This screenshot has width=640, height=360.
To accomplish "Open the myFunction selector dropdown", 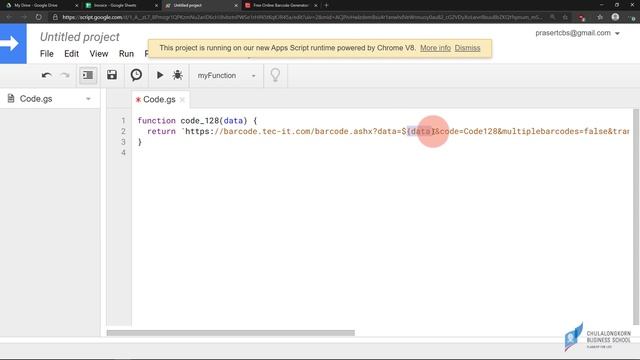I will 226,76.
